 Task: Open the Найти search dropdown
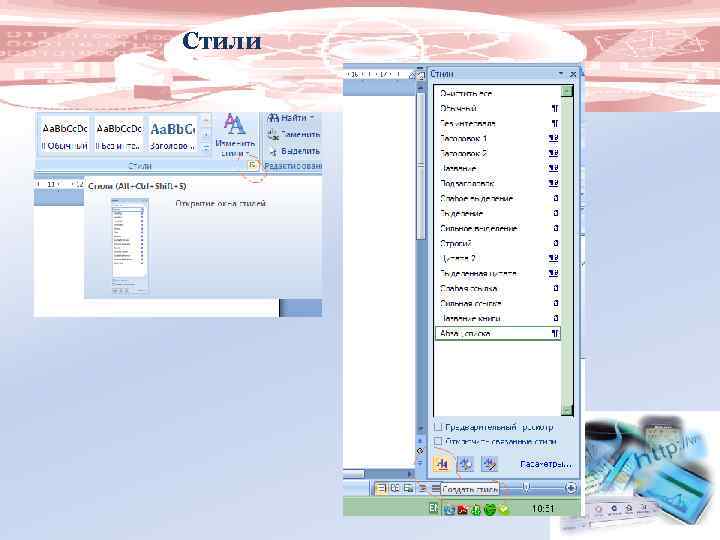(x=291, y=118)
